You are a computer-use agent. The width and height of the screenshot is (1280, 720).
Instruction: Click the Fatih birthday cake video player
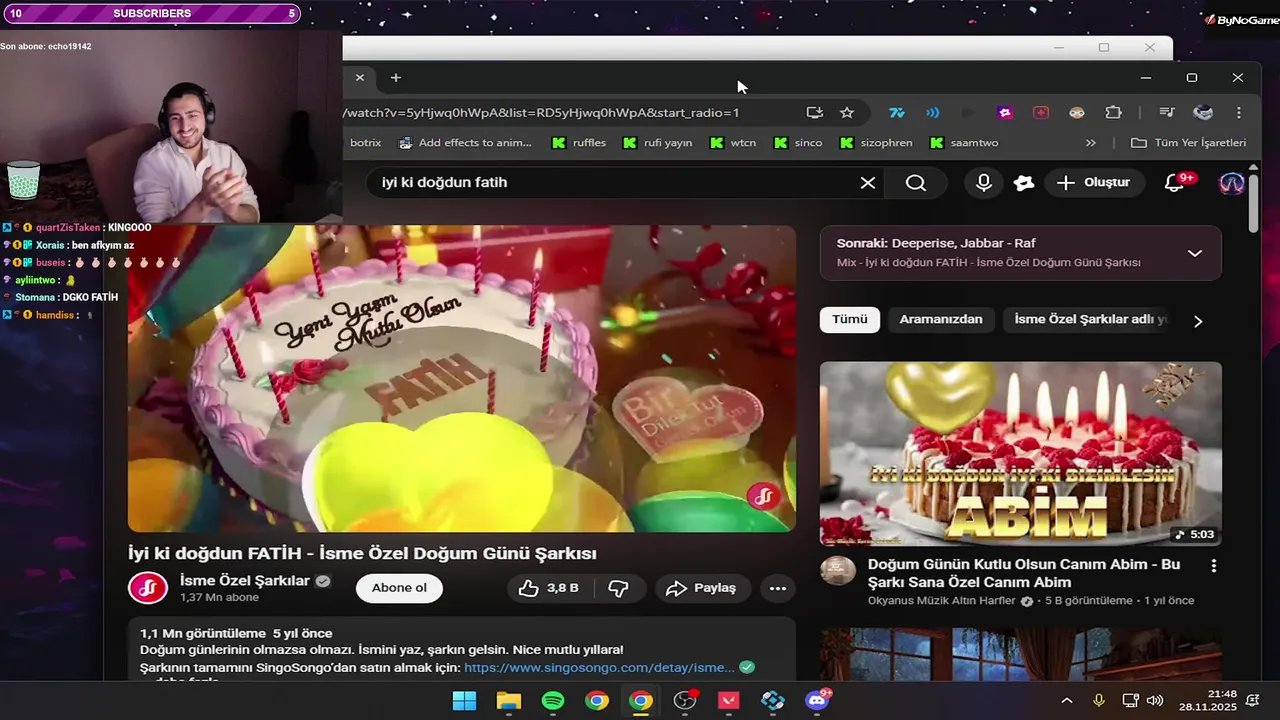pyautogui.click(x=462, y=378)
